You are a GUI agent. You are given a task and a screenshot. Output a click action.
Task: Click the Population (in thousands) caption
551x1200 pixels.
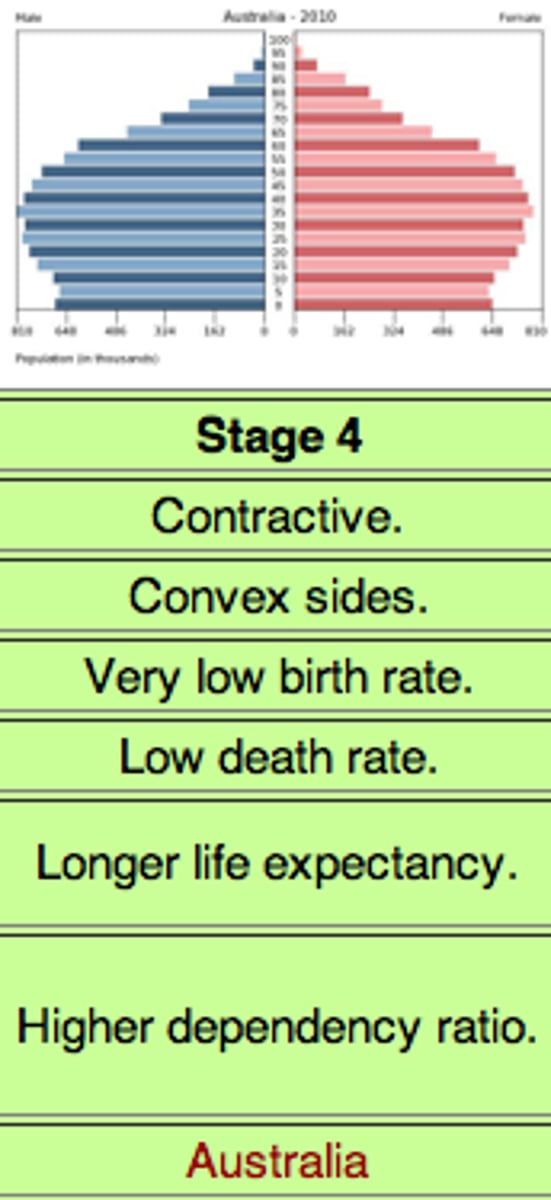coord(85,358)
